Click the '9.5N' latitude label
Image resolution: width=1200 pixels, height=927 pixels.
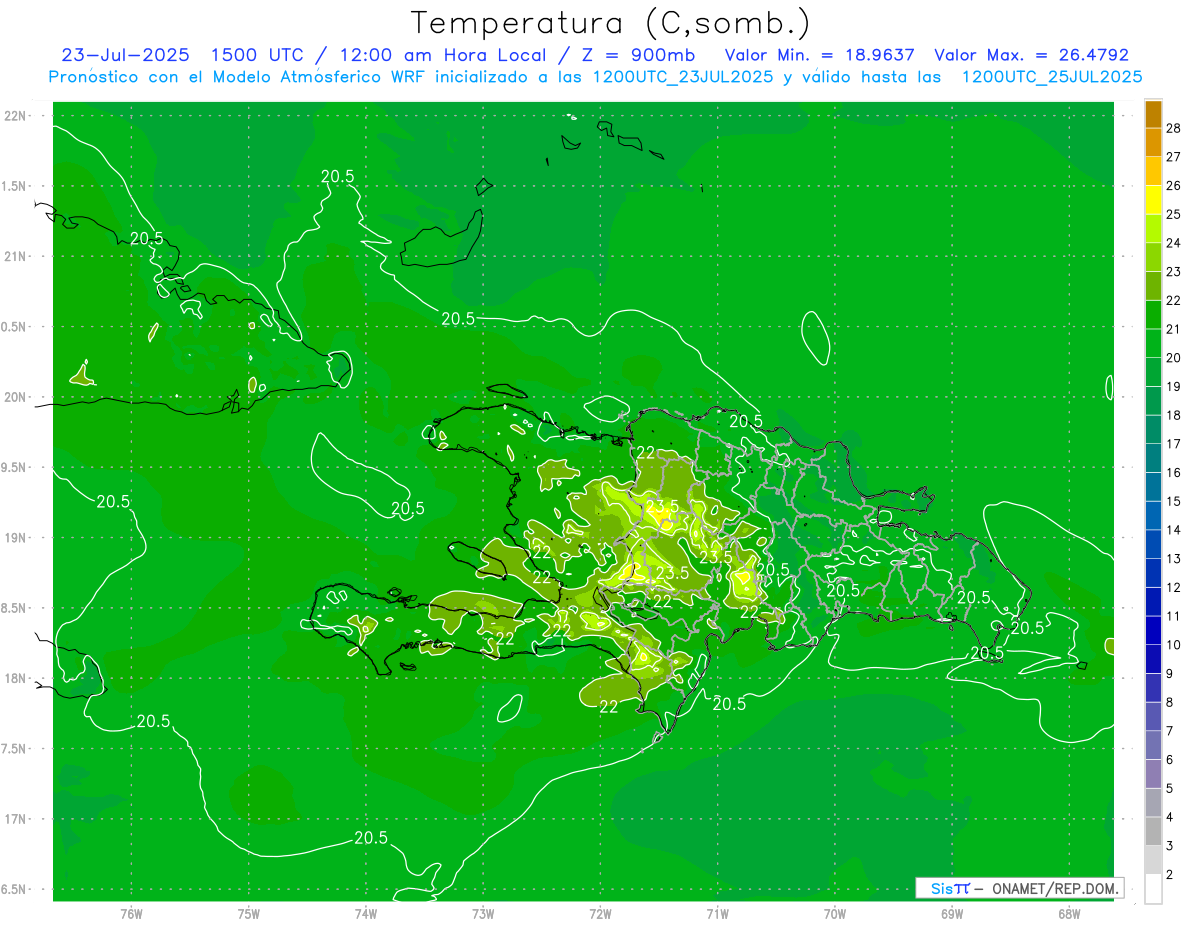click(15, 467)
